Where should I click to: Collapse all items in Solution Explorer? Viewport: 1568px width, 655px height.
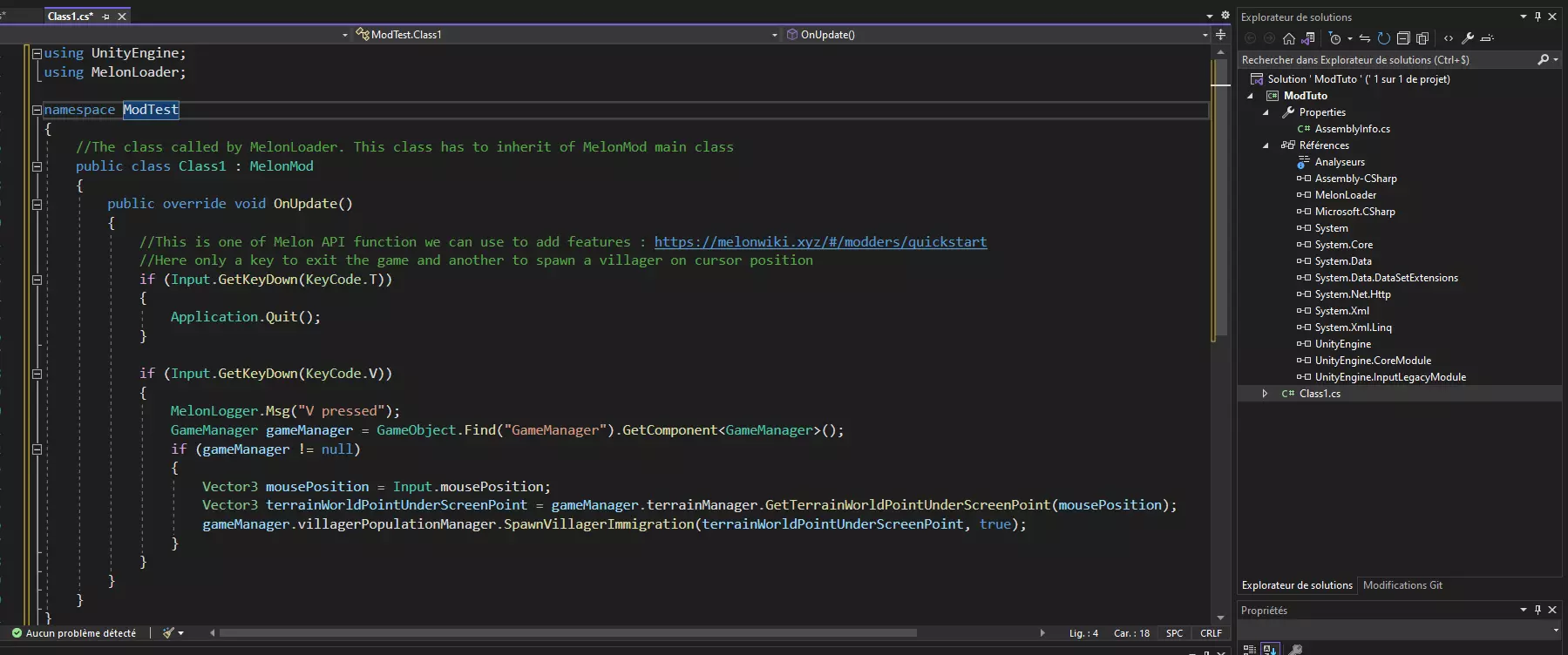(x=1403, y=38)
